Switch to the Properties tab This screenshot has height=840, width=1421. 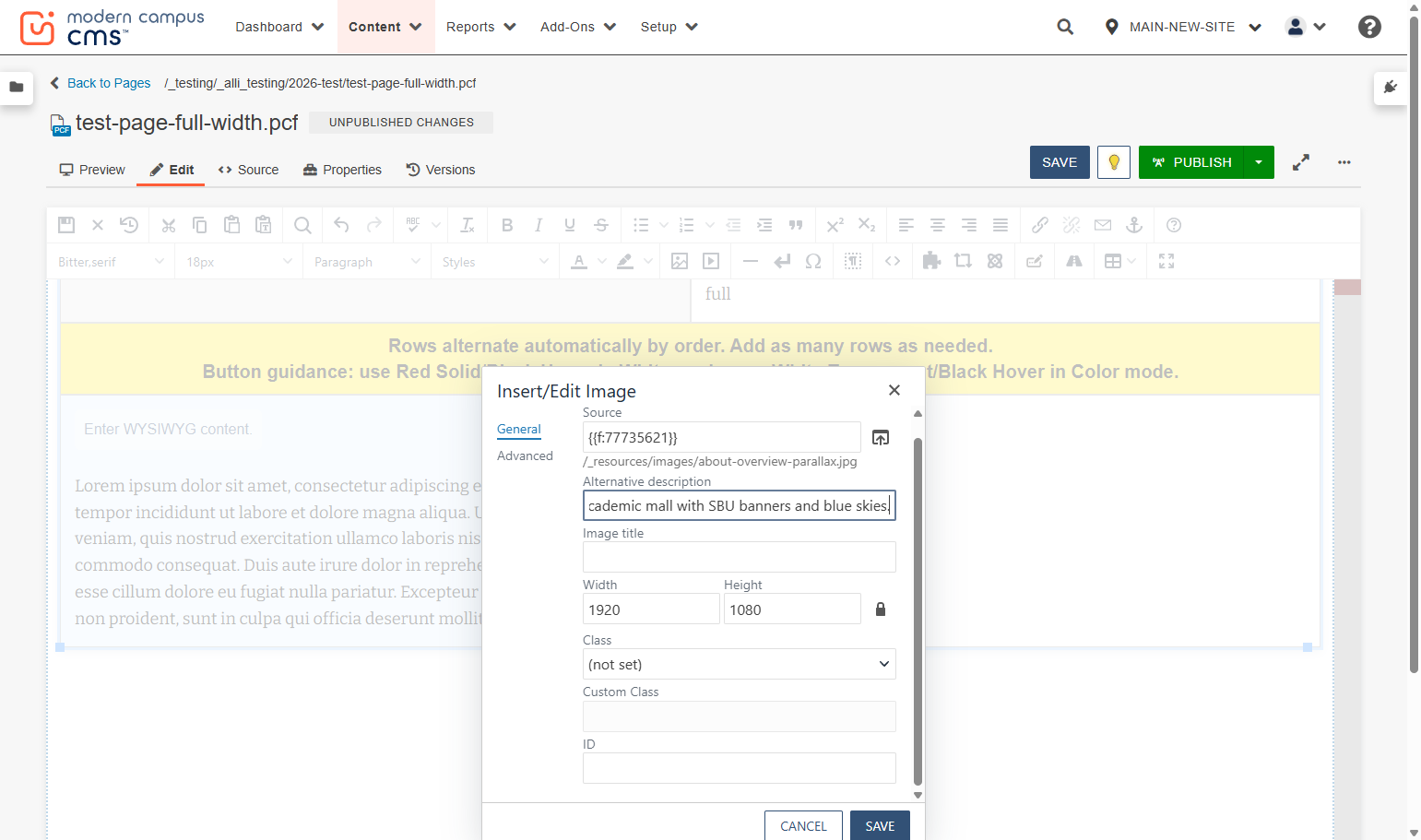coord(342,170)
